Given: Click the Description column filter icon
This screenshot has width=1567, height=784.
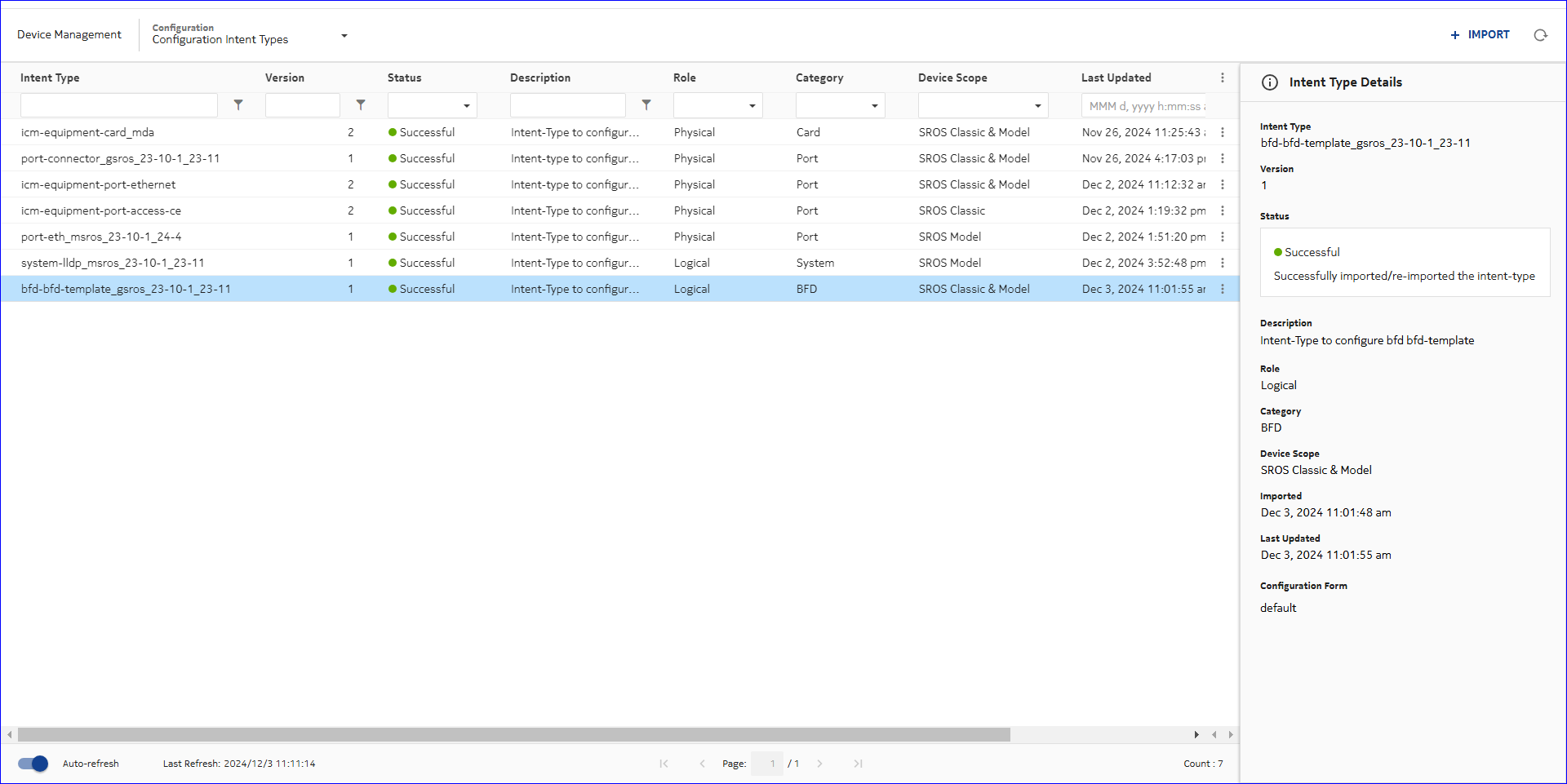Looking at the screenshot, I should 646,105.
